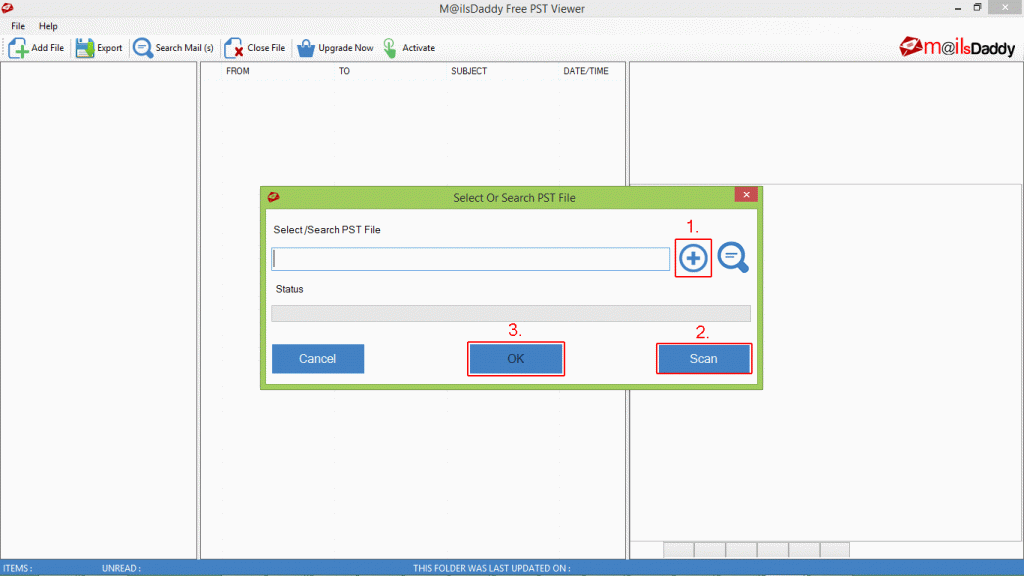This screenshot has height=576, width=1024.
Task: Click the Add File toolbar icon
Action: point(18,48)
